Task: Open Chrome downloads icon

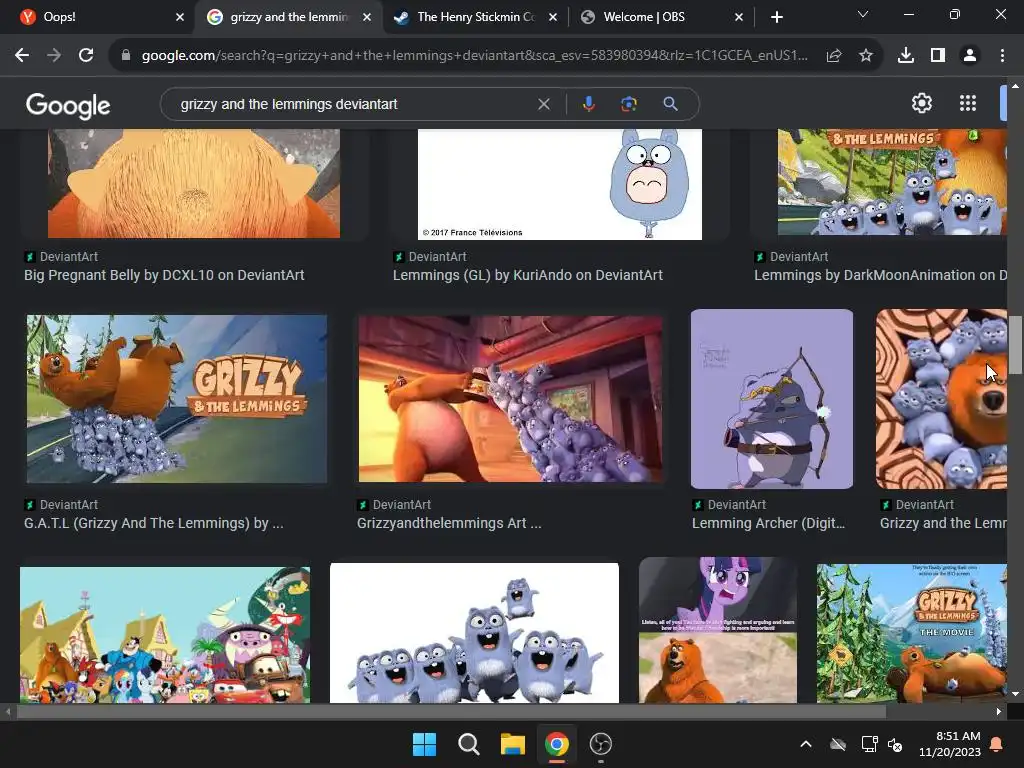Action: click(906, 56)
